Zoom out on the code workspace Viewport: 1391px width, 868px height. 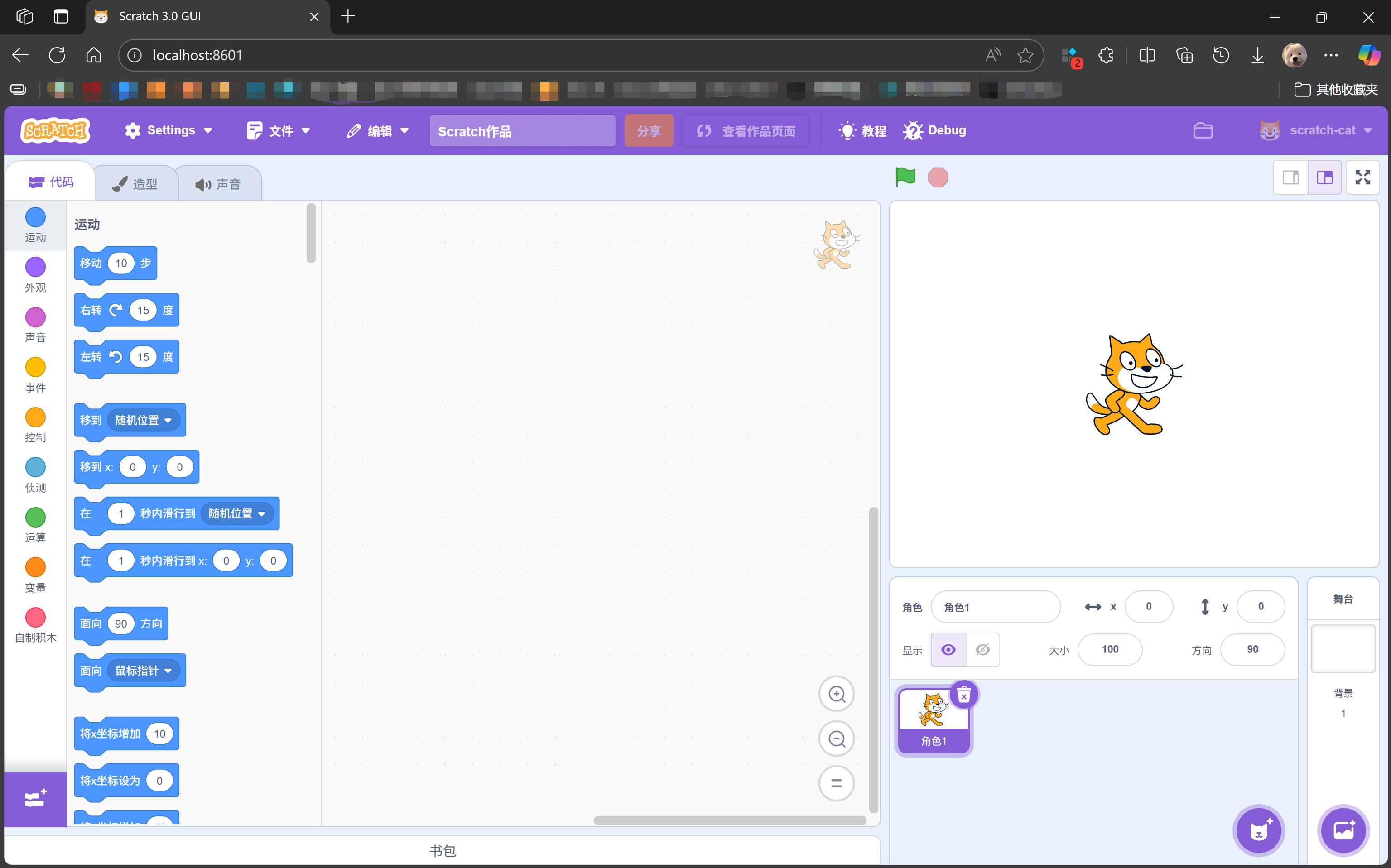coord(836,739)
